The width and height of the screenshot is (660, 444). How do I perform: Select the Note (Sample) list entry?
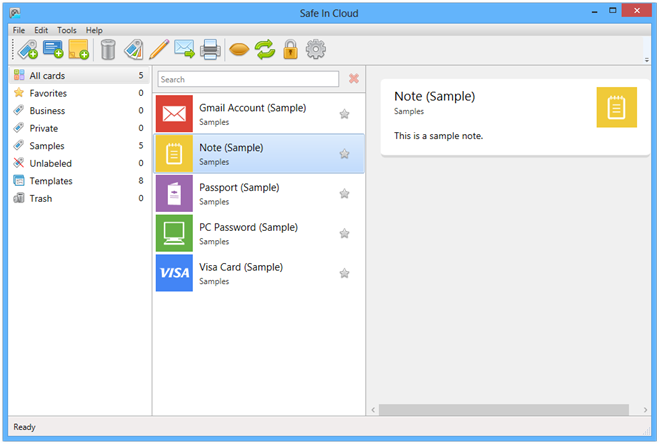[259, 154]
